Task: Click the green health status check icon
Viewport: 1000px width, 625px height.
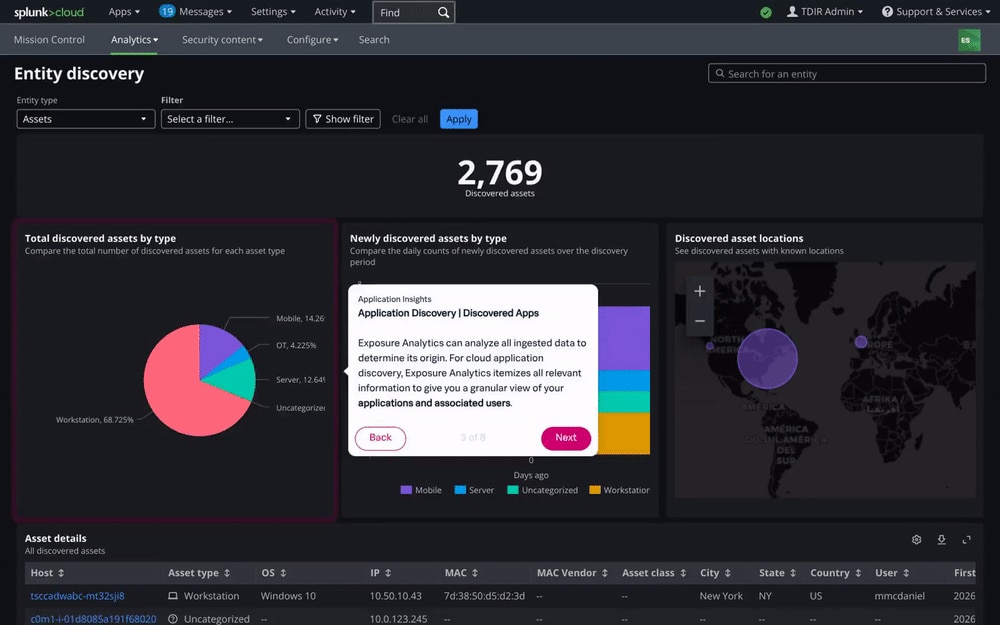Action: [x=766, y=12]
